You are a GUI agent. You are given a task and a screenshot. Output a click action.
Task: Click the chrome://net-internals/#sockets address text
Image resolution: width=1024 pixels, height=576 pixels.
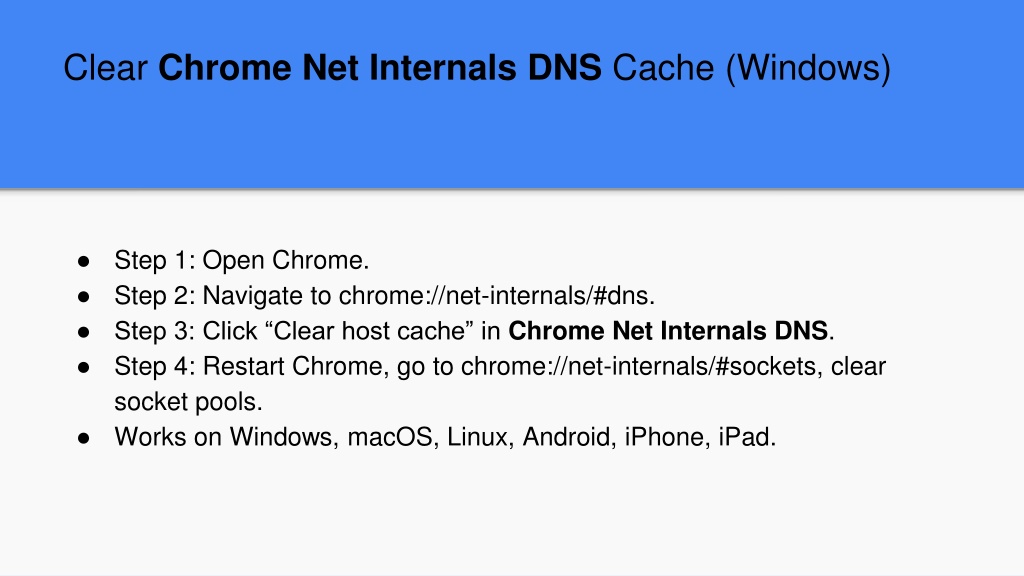point(638,366)
